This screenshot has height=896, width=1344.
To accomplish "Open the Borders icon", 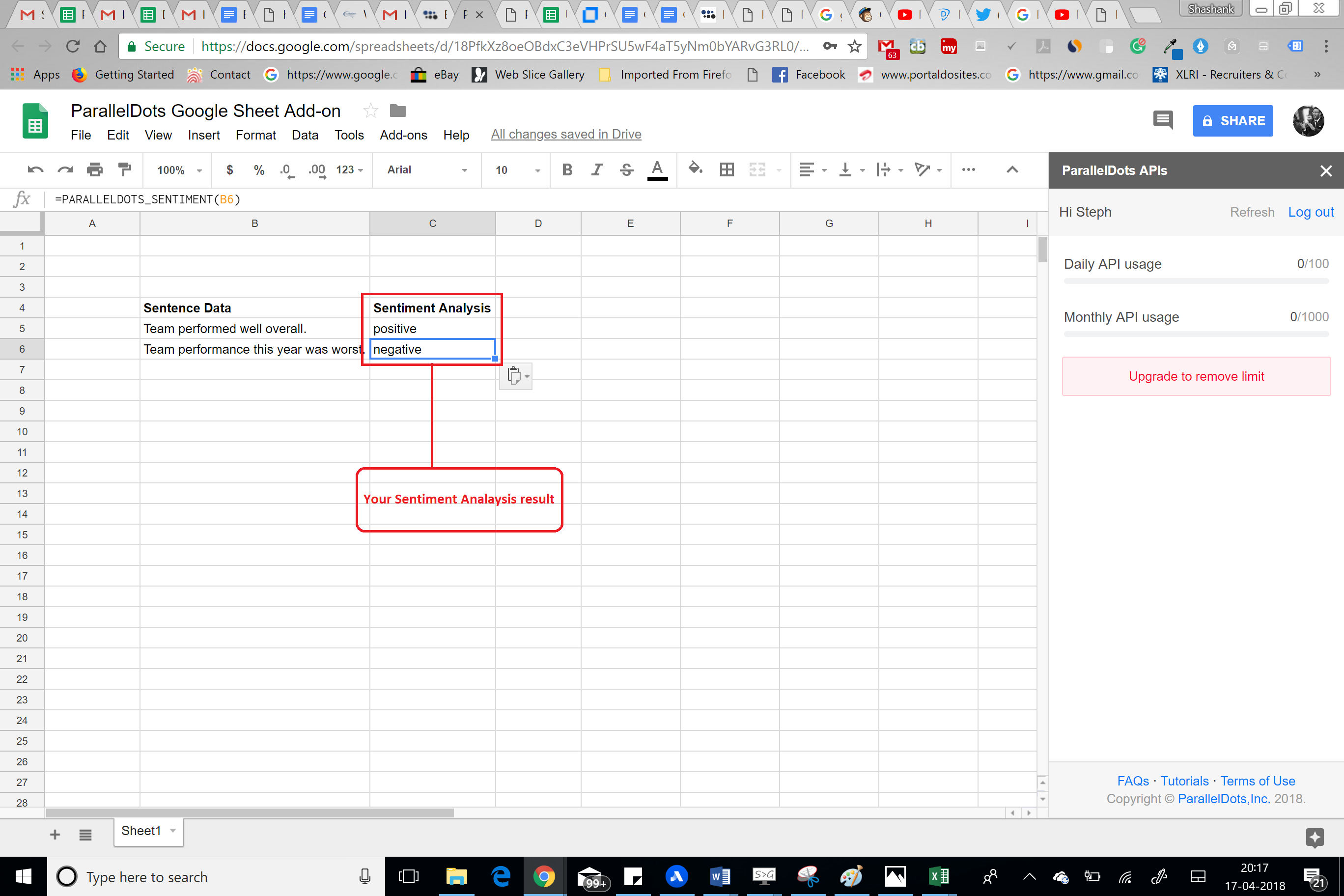I will pyautogui.click(x=727, y=169).
